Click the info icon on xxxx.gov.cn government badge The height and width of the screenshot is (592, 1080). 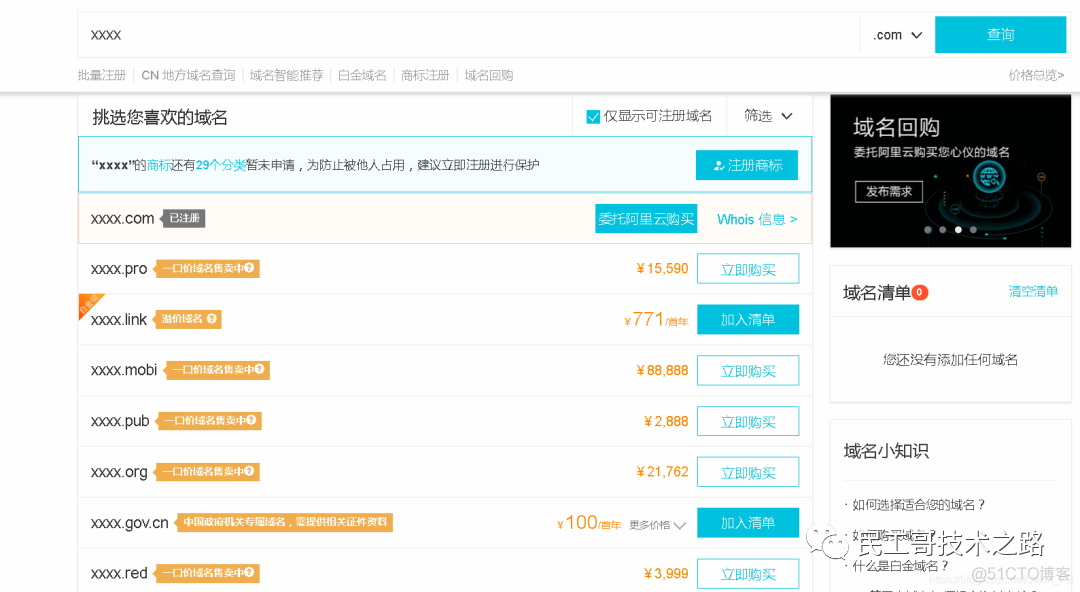coord(383,522)
